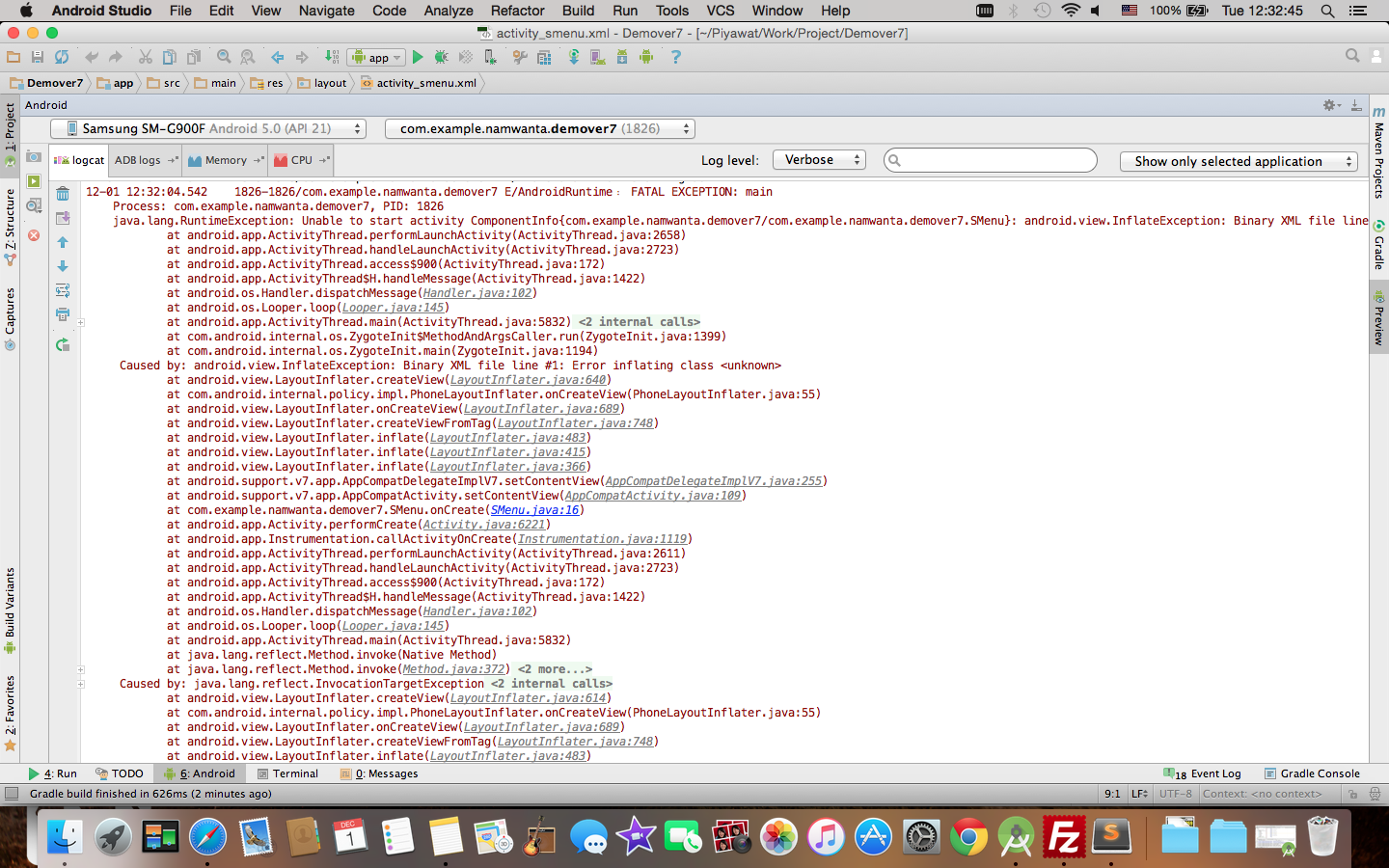Click the Debug app bug icon
1389x868 pixels.
coord(442,57)
